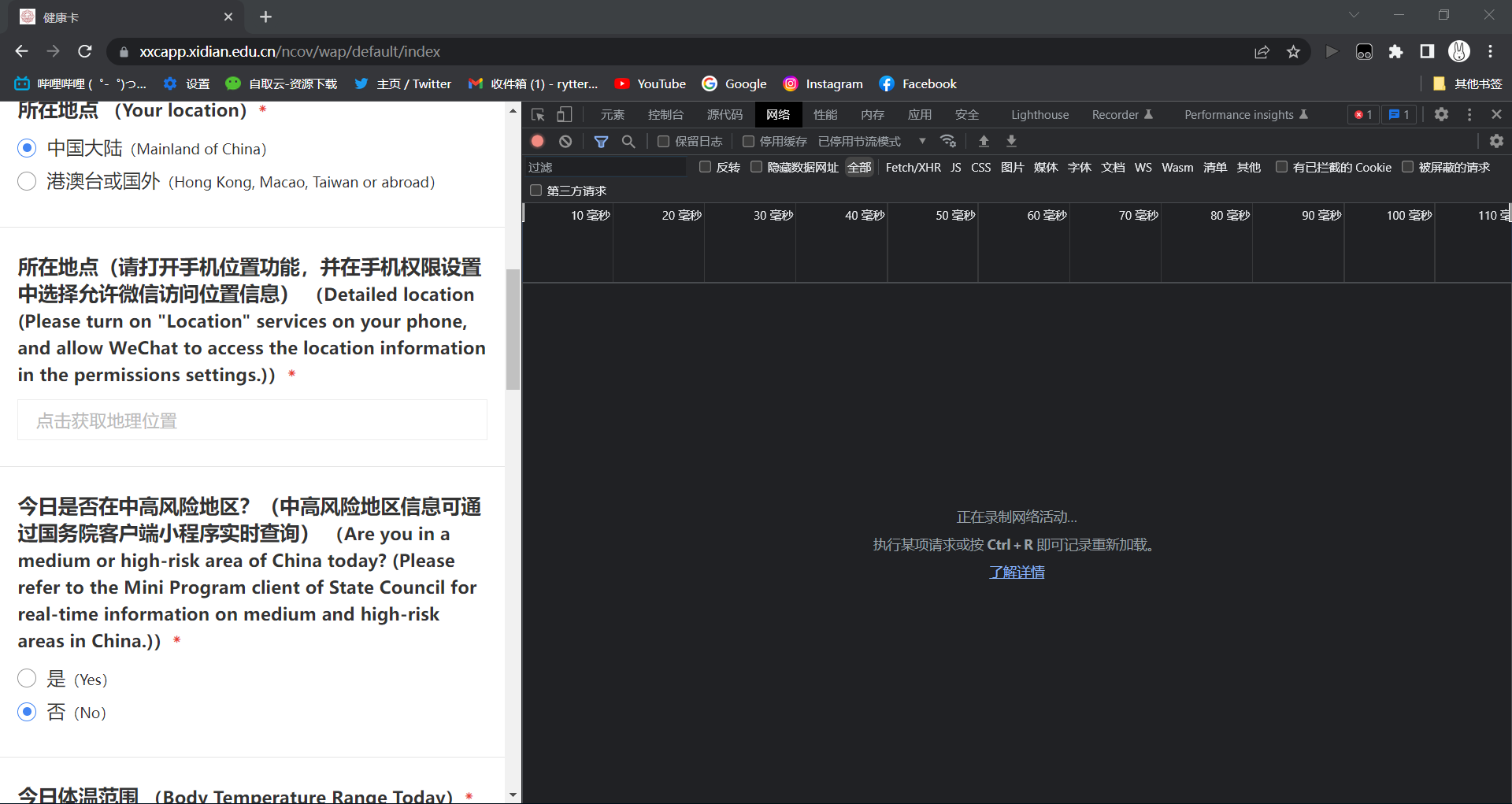This screenshot has height=804, width=1512.
Task: Open DevTools settings gear icon
Action: pyautogui.click(x=1441, y=114)
